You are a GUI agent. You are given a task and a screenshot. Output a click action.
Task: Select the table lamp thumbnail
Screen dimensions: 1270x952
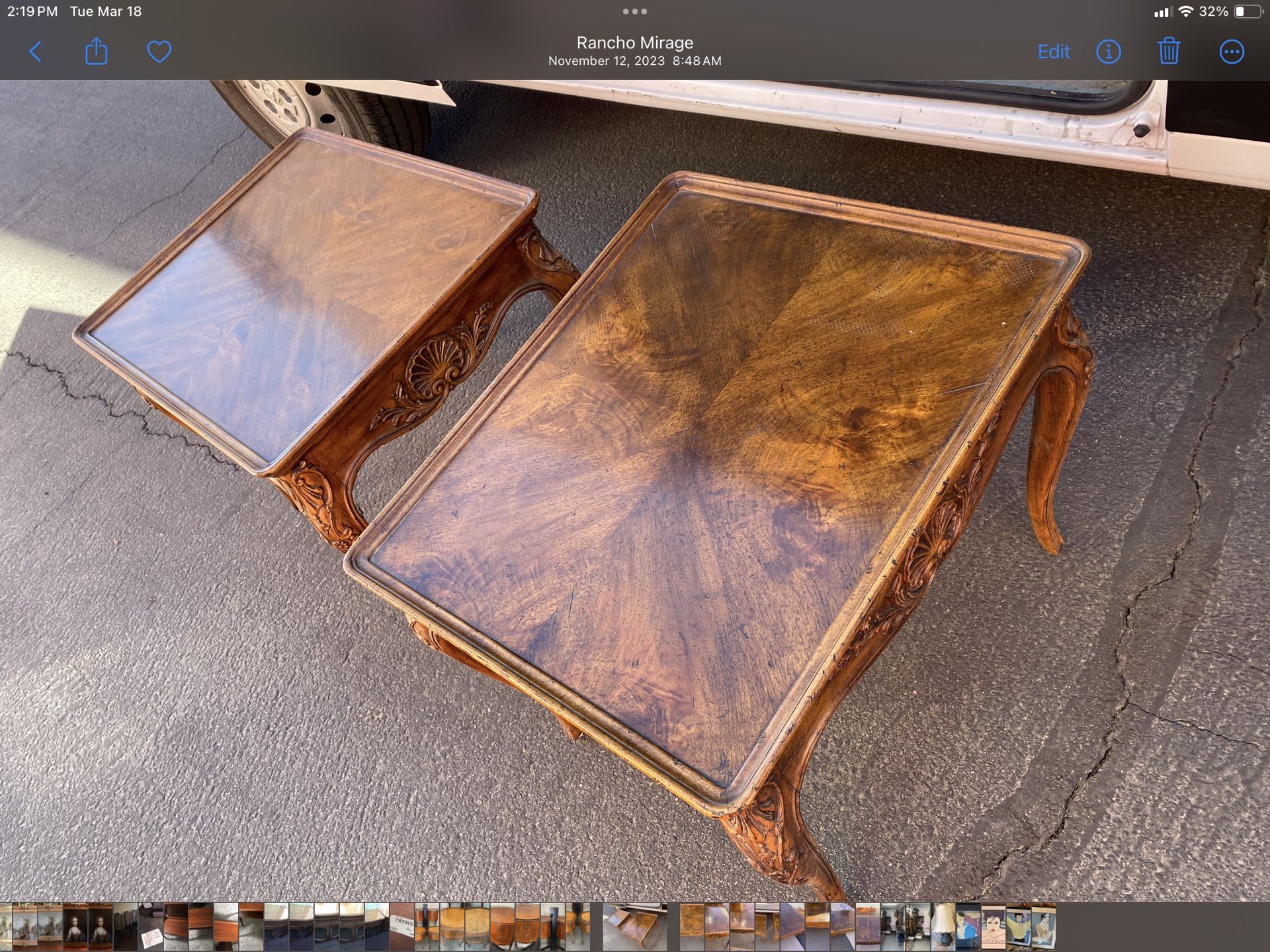(x=943, y=927)
